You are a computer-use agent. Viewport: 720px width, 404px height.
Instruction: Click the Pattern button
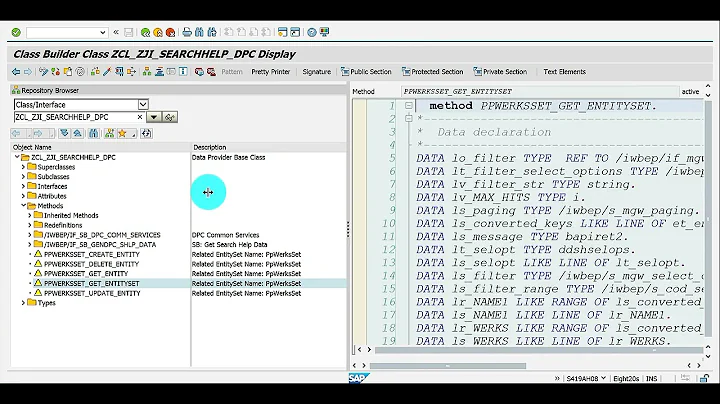click(x=231, y=72)
